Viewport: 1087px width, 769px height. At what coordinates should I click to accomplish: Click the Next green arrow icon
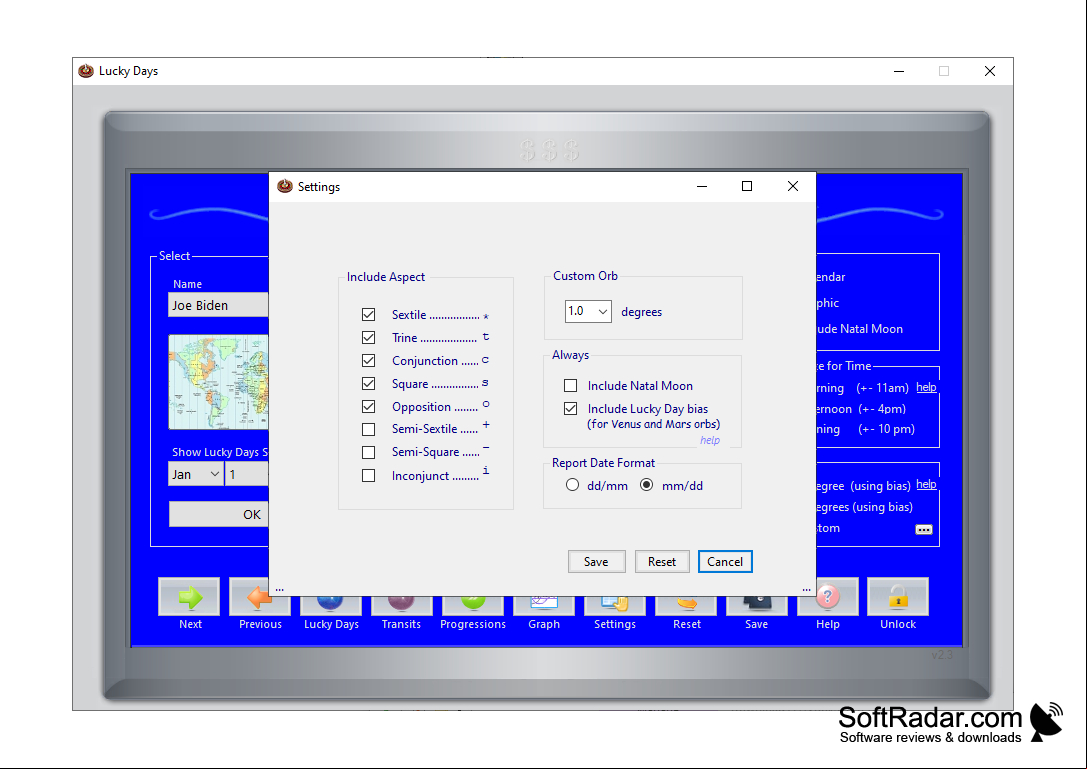pos(189,596)
